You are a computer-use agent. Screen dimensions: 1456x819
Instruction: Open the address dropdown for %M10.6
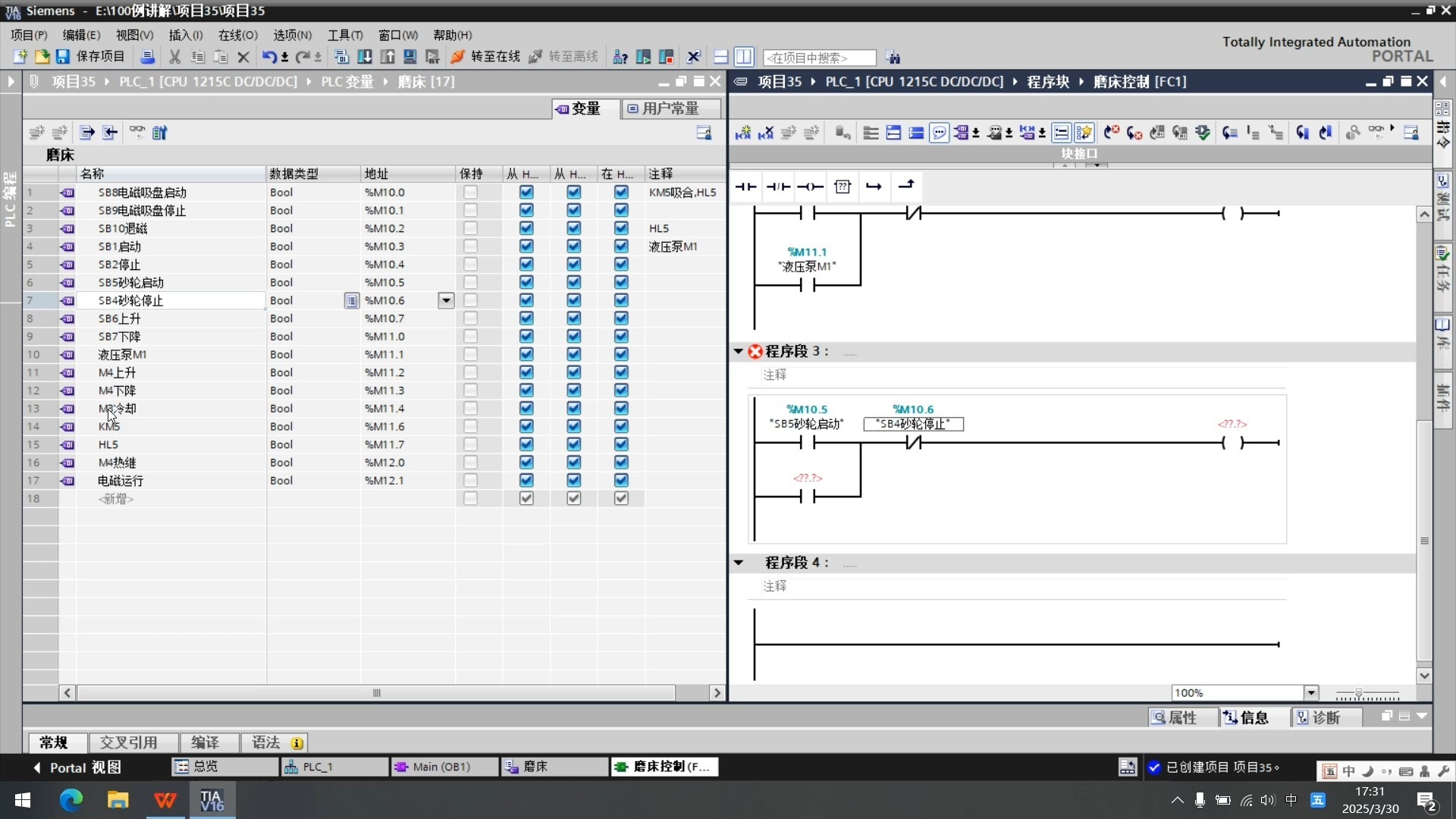point(446,301)
